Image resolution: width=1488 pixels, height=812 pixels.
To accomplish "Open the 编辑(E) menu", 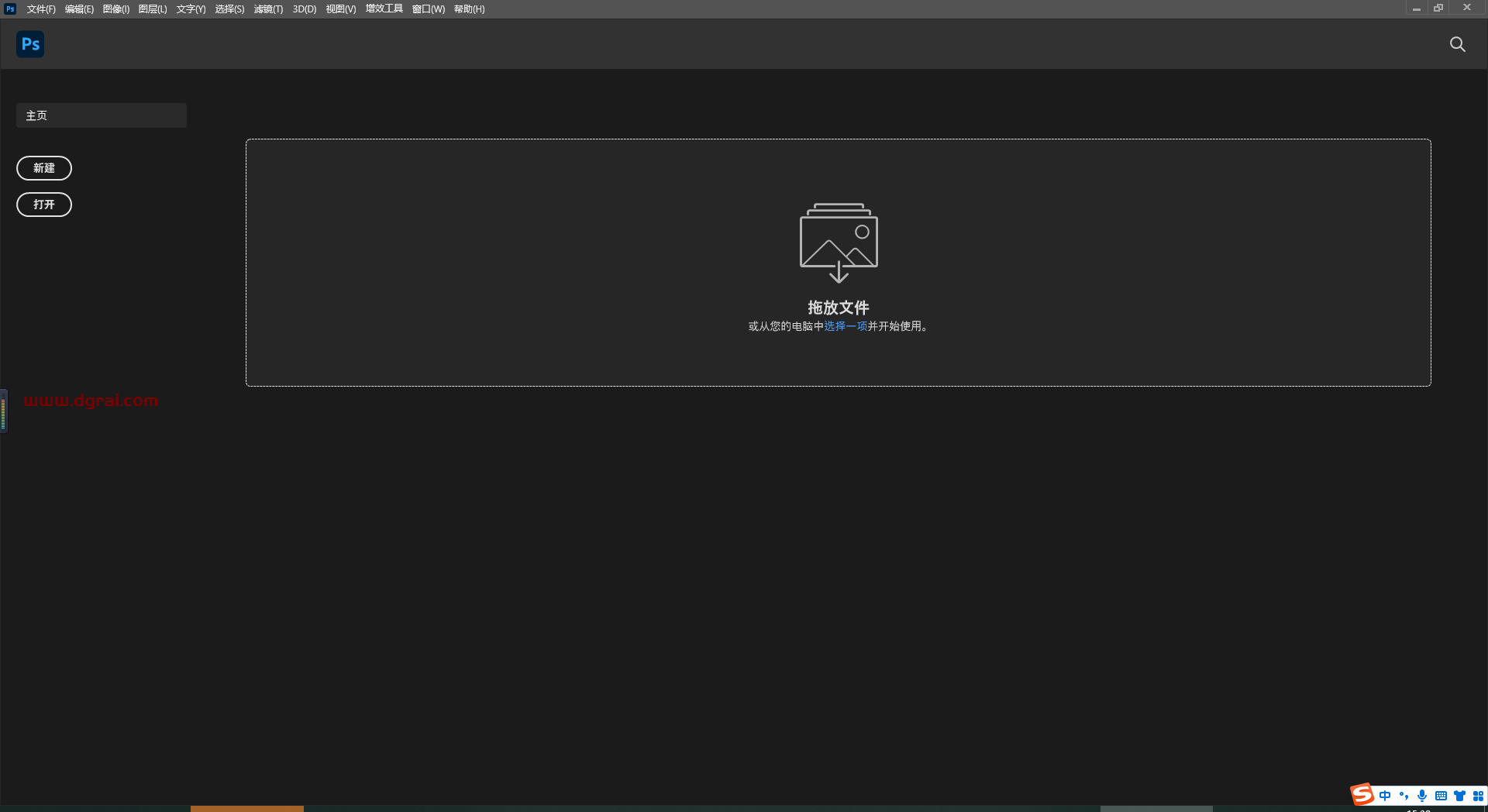I will pos(79,9).
